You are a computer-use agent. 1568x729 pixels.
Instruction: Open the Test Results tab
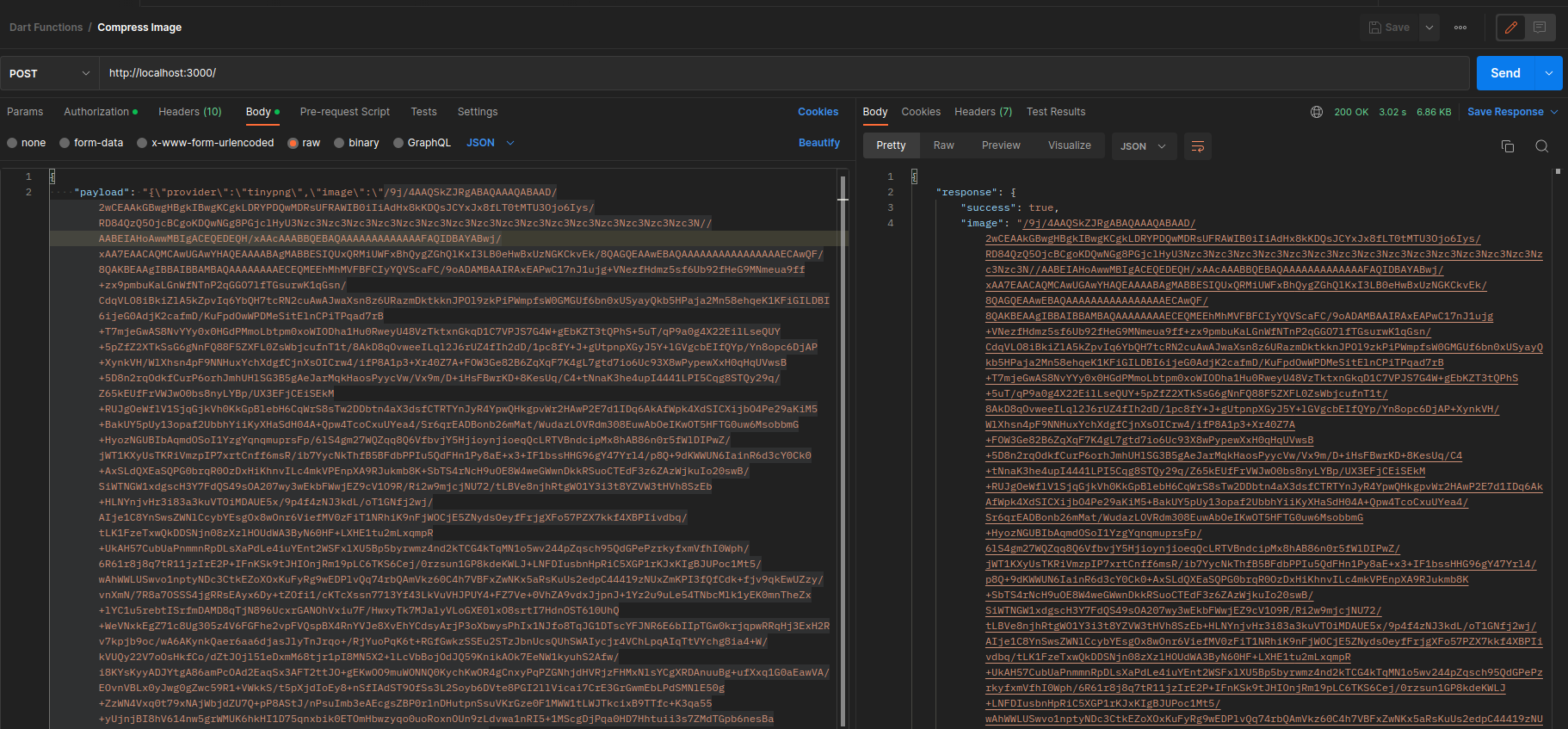1056,112
